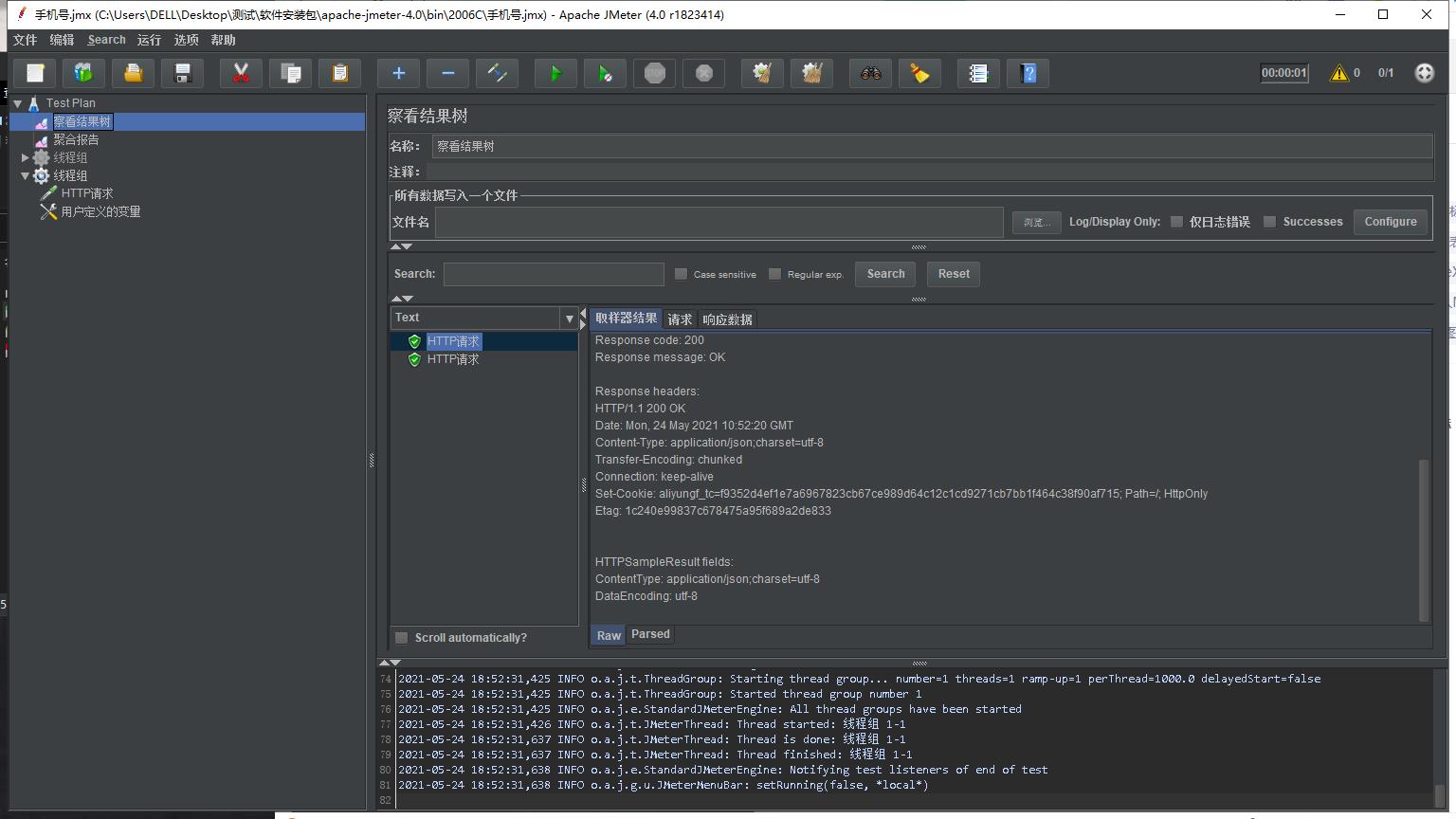The image size is (1456, 819).
Task: Enable Scroll automatically checkbox
Action: point(401,638)
